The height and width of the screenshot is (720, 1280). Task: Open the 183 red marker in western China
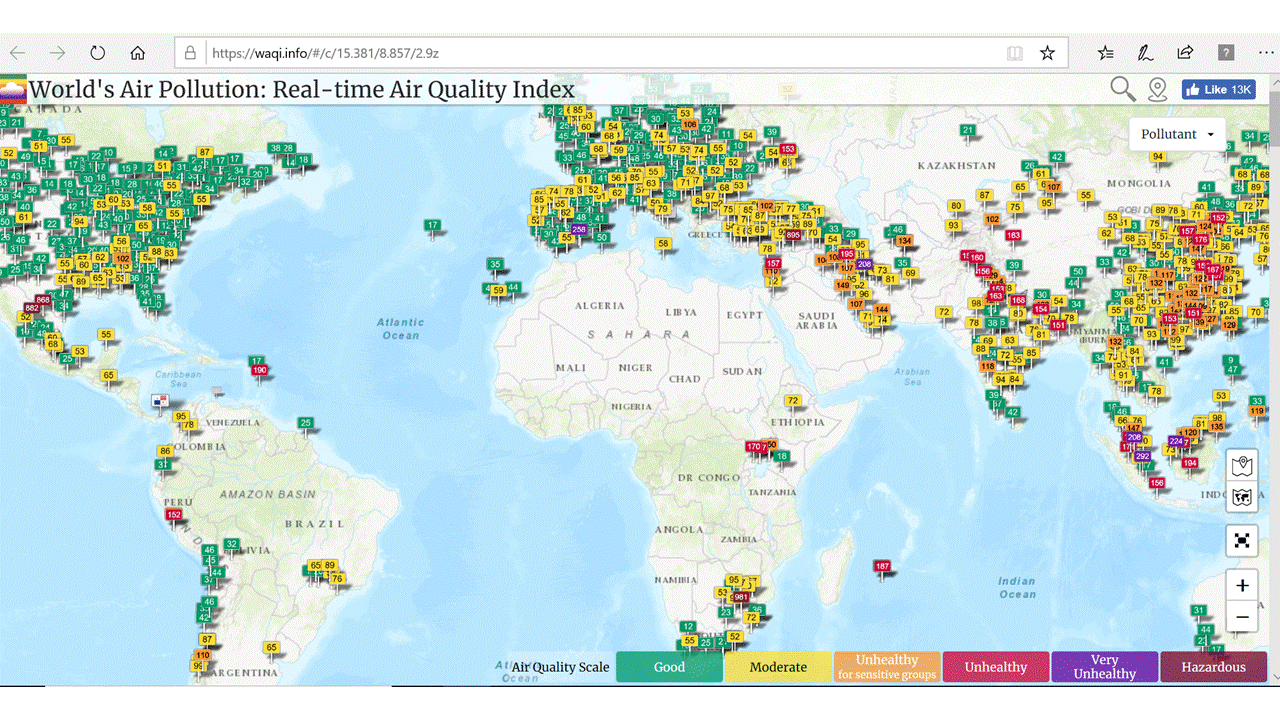[1013, 235]
